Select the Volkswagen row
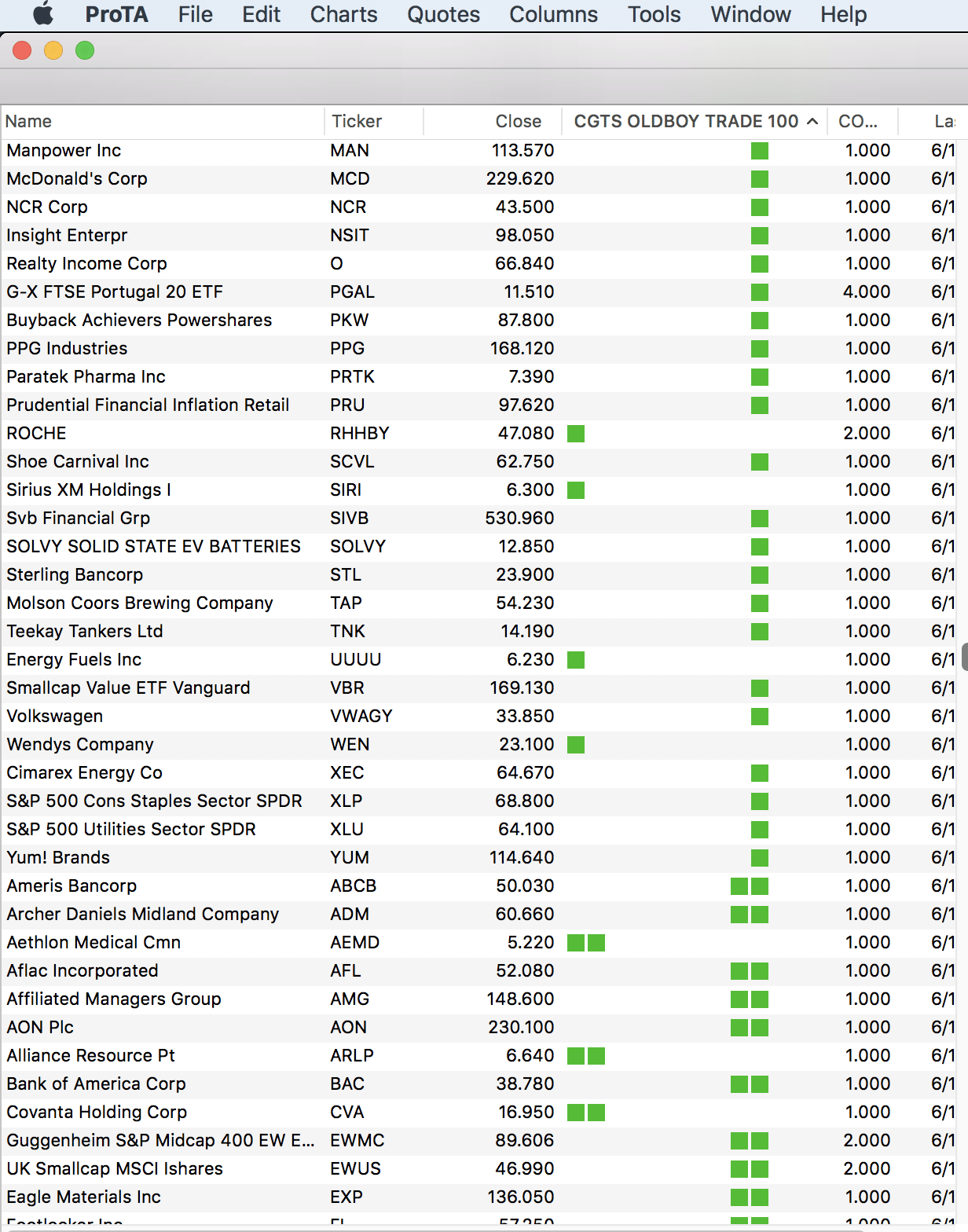 478,717
